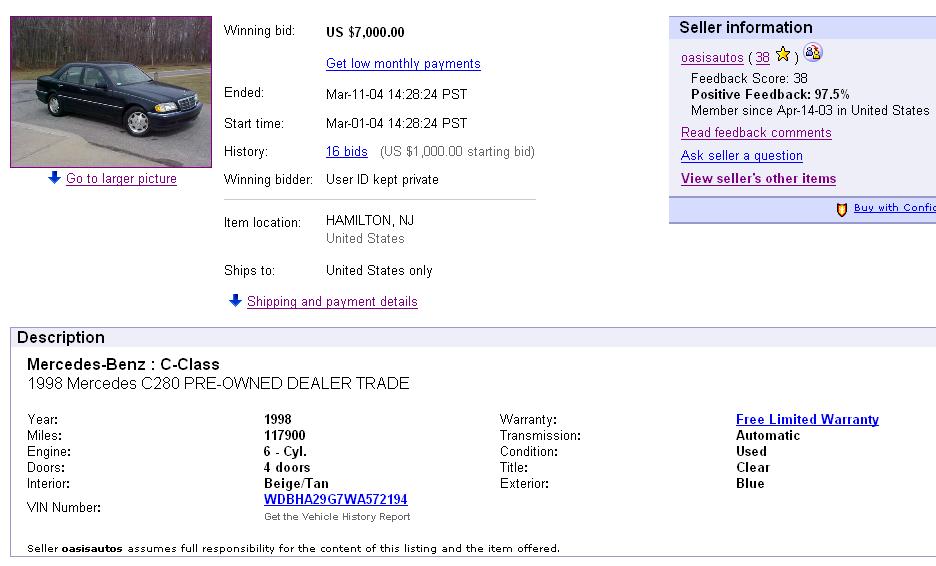Open the oasisautos seller profile
This screenshot has height=566, width=936.
tap(712, 58)
